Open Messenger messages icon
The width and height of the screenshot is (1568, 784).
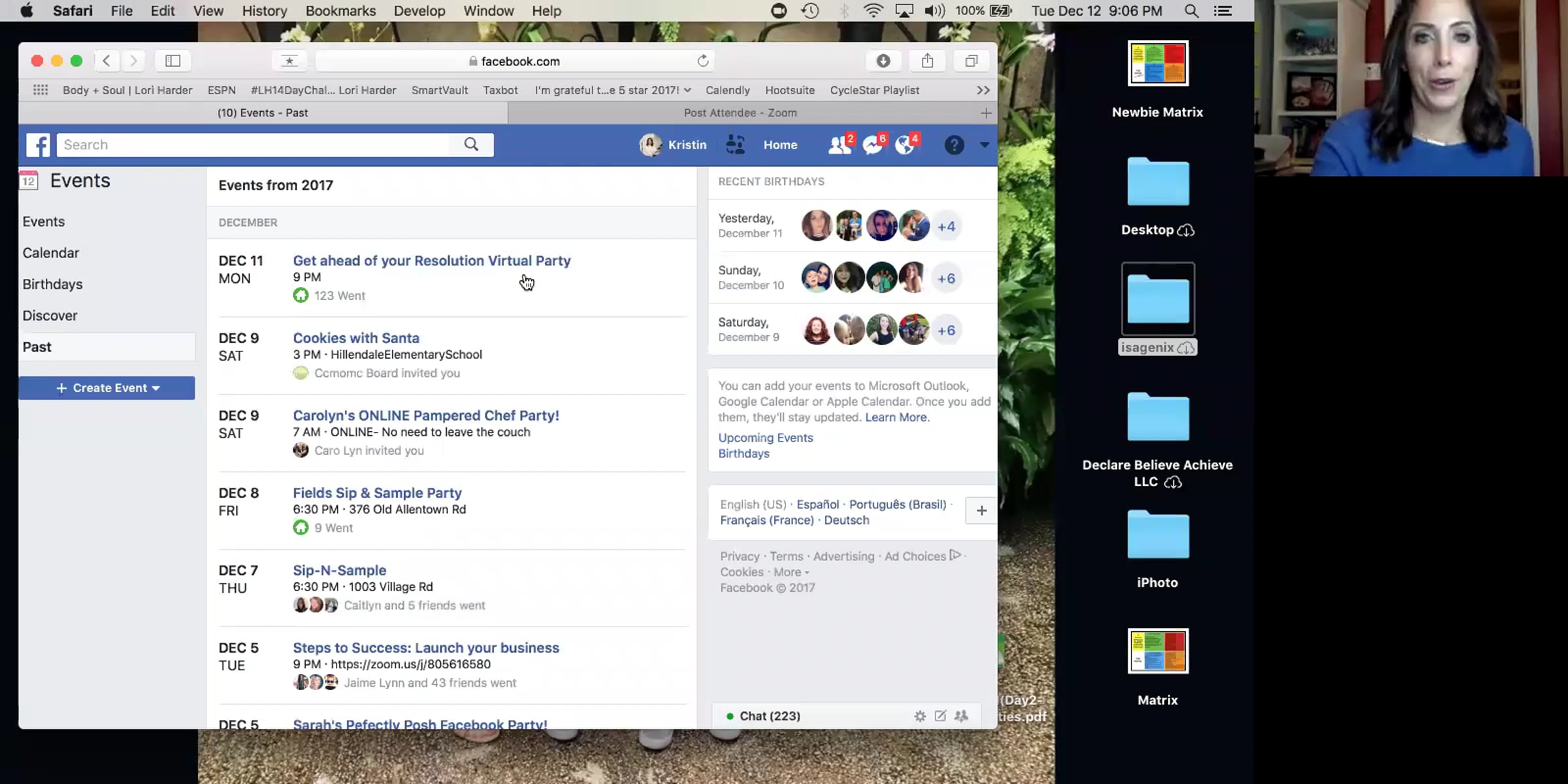(x=873, y=145)
